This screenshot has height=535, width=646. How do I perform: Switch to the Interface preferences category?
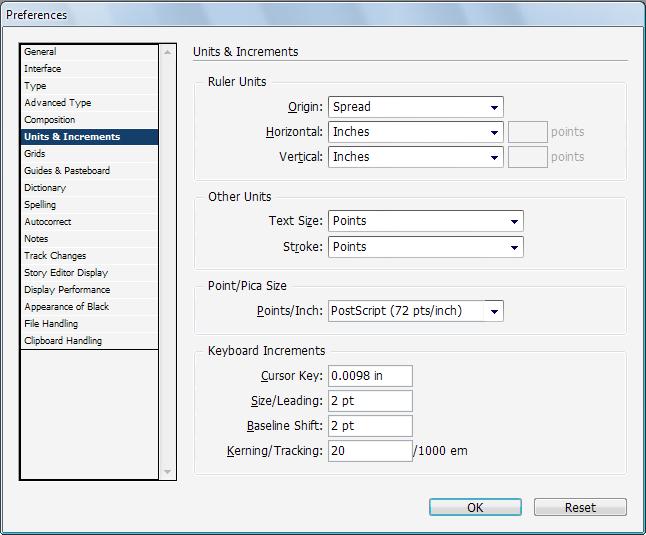click(x=89, y=69)
